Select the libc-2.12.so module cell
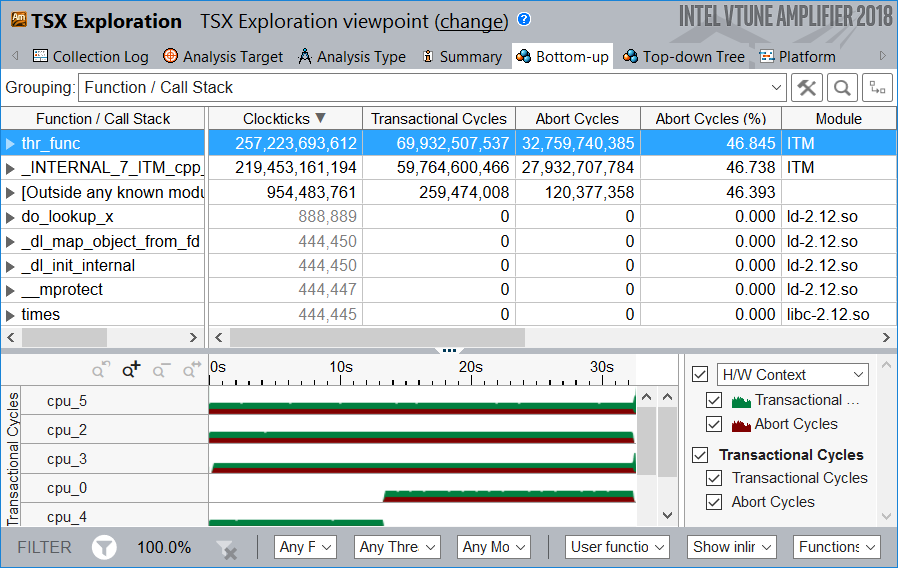Image resolution: width=898 pixels, height=568 pixels. 838,314
